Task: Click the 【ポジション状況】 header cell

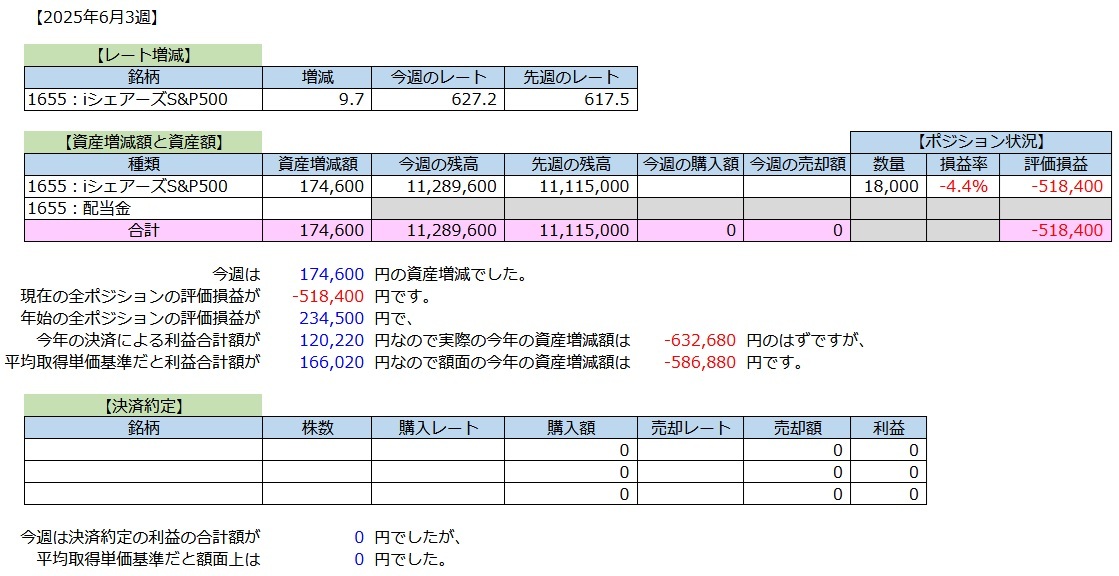Action: 981,142
